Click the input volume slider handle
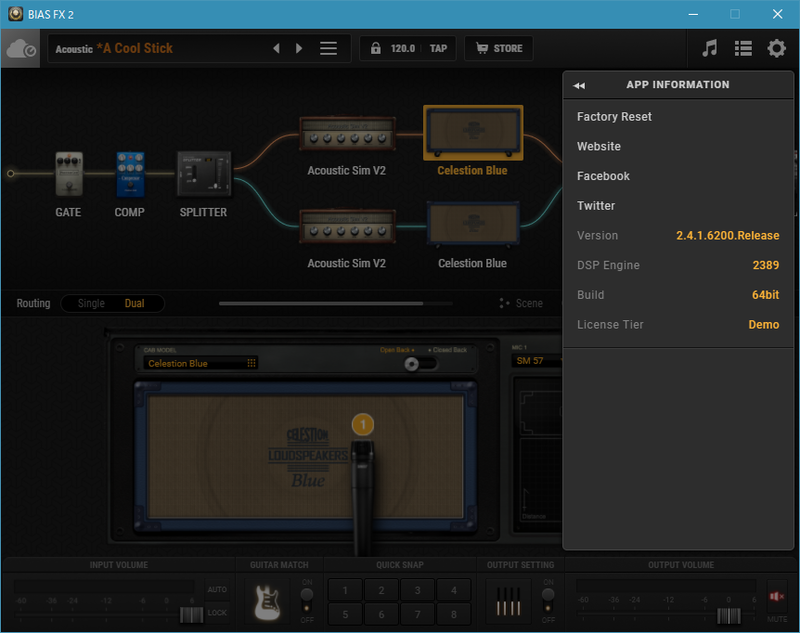The width and height of the screenshot is (800, 633). [x=192, y=615]
